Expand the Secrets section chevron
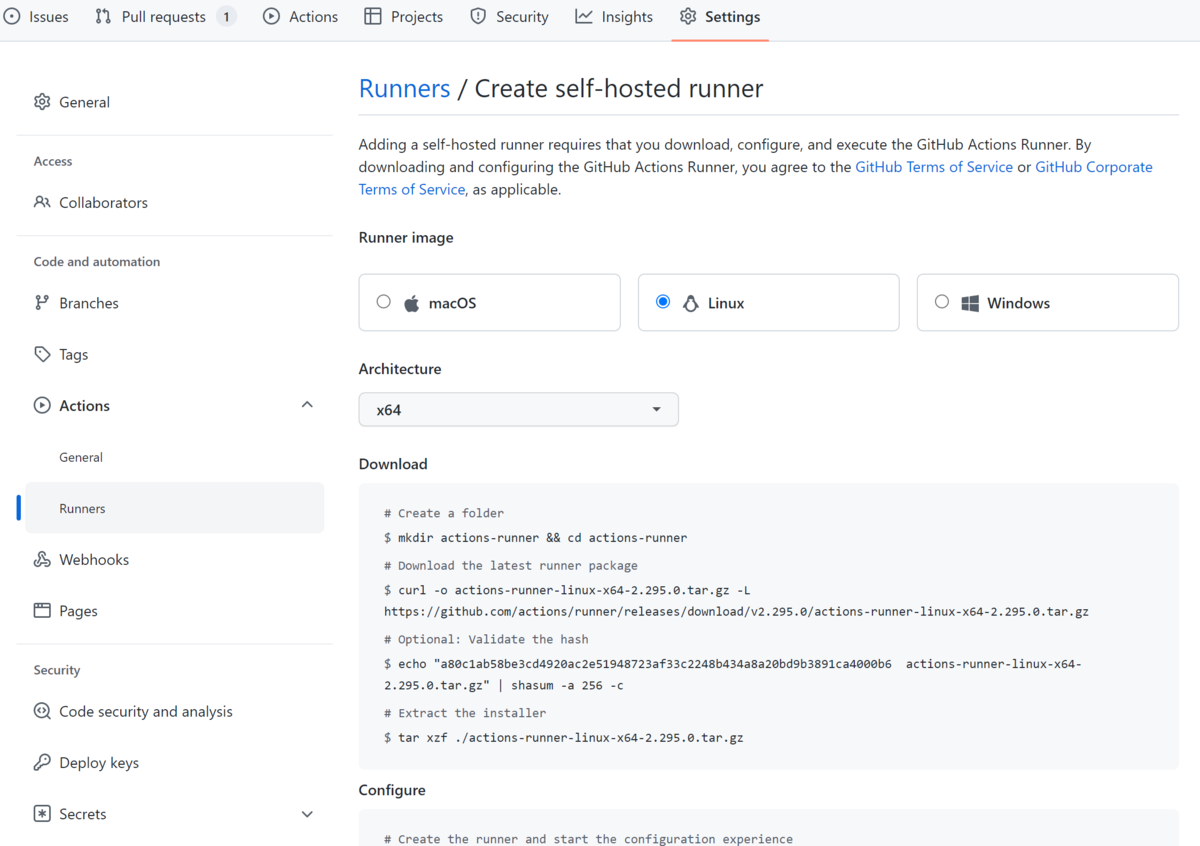The height and width of the screenshot is (846, 1200). (307, 814)
